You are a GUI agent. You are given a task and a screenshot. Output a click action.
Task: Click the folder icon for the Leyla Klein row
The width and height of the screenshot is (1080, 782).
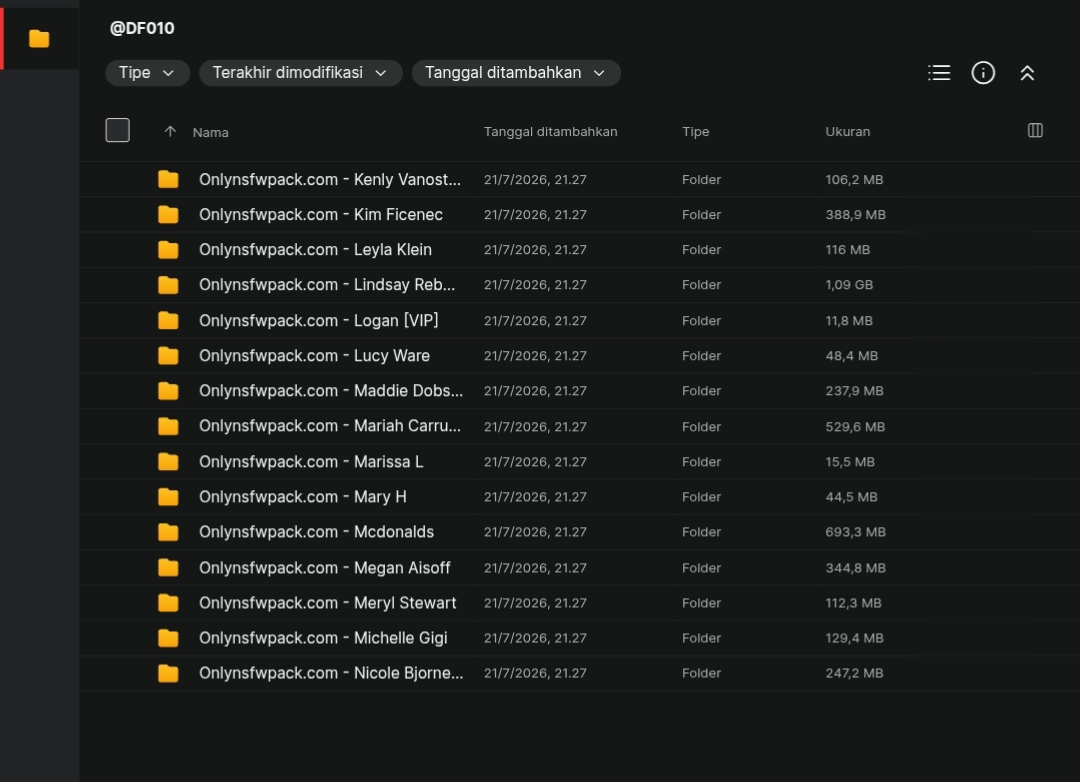[x=168, y=250]
